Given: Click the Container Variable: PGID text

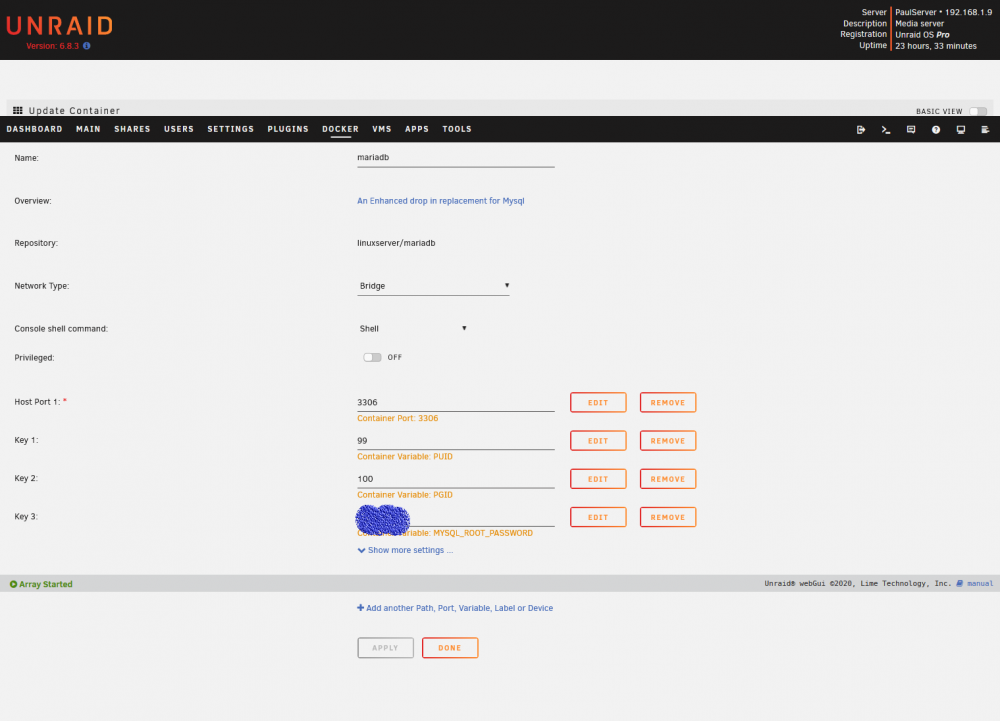Looking at the screenshot, I should click(404, 495).
